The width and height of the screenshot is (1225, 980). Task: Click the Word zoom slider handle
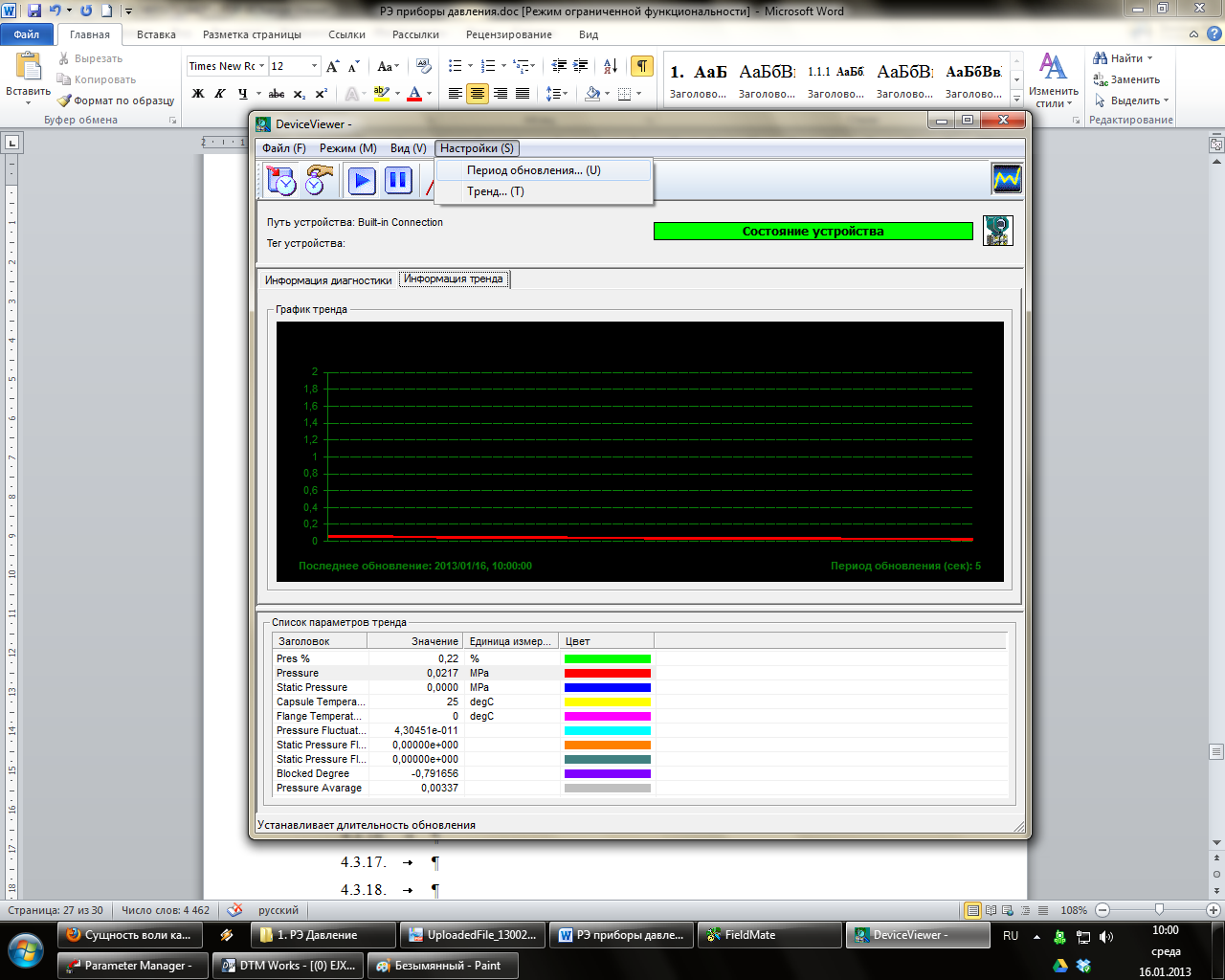click(1159, 910)
